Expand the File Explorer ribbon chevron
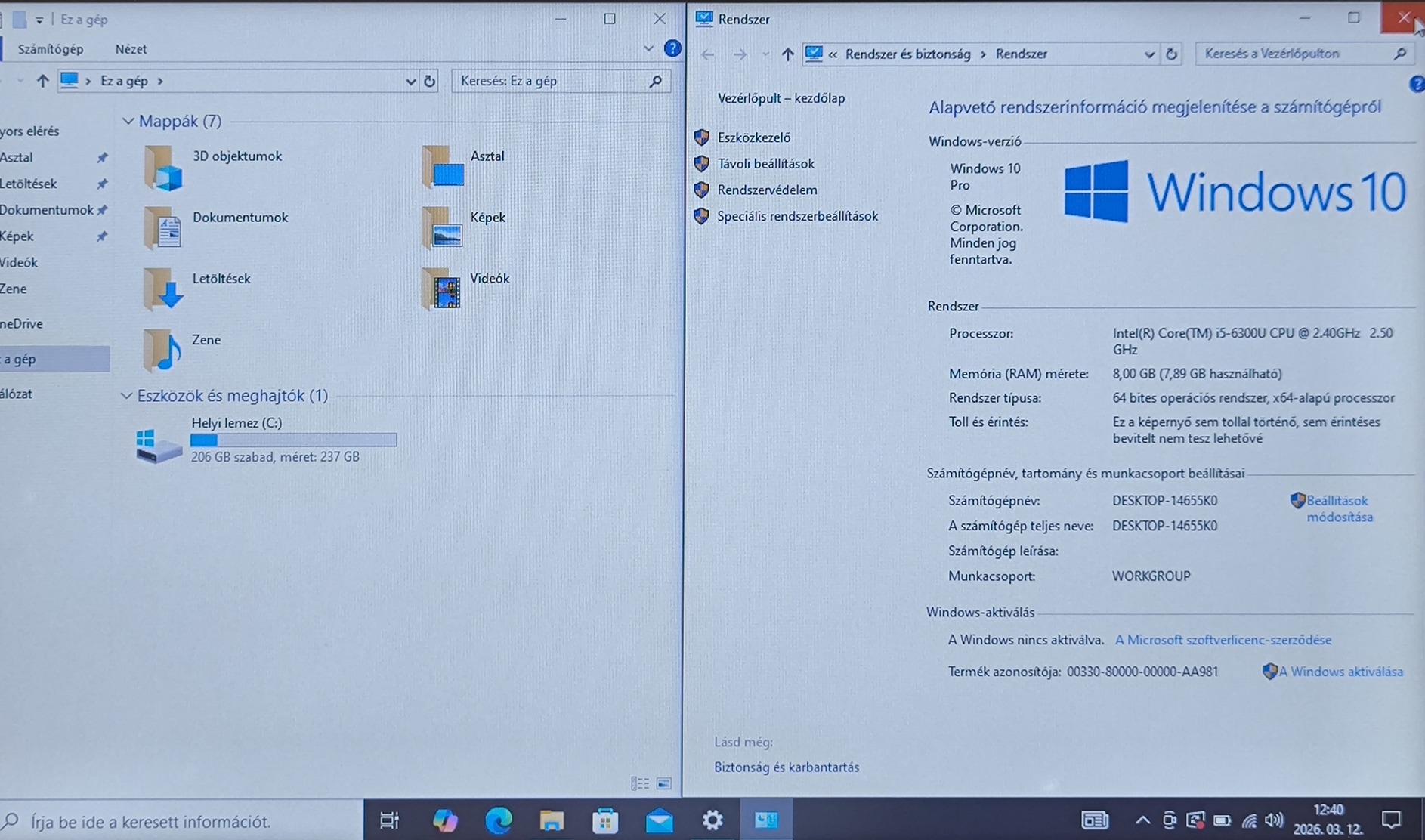The height and width of the screenshot is (840, 1425). 648,49
